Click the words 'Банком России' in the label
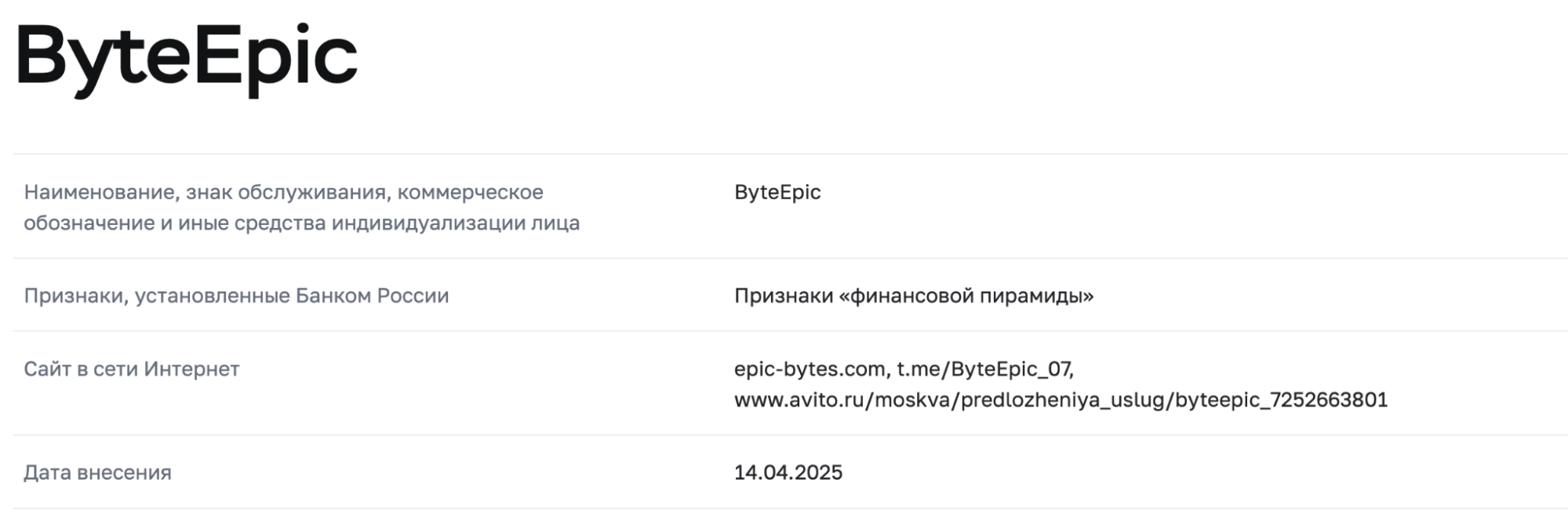 (x=372, y=296)
